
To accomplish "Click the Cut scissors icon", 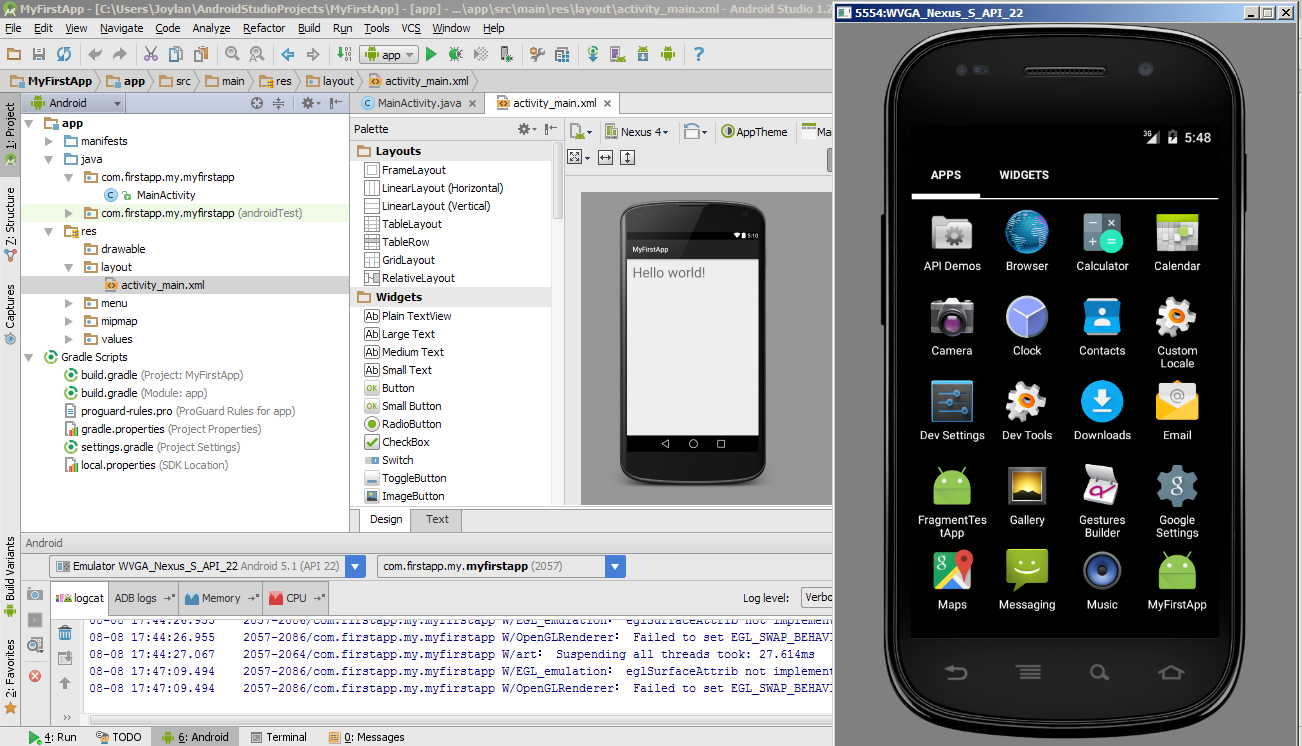I will (151, 54).
